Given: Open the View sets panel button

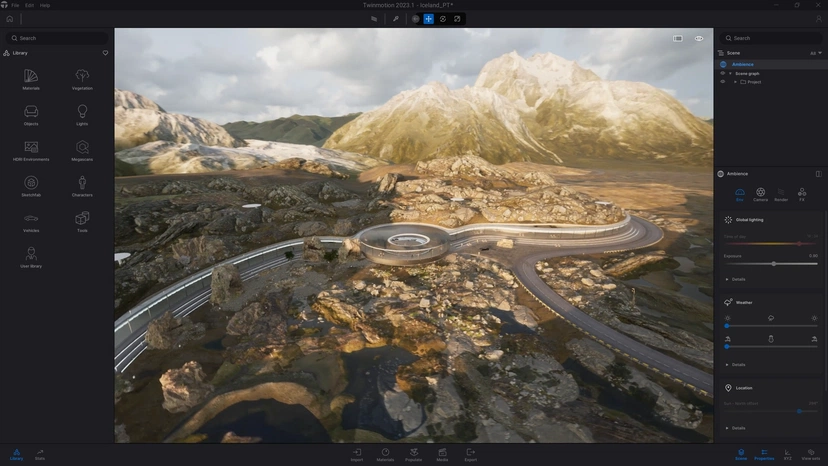Looking at the screenshot, I should point(811,453).
